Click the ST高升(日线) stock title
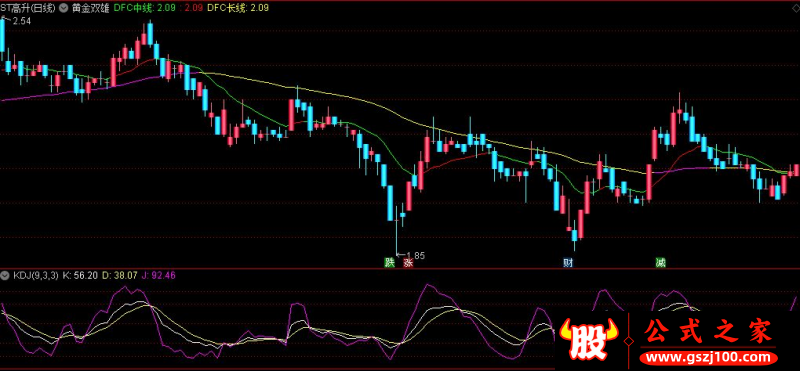Screen dimensions: 800x371 pos(29,8)
